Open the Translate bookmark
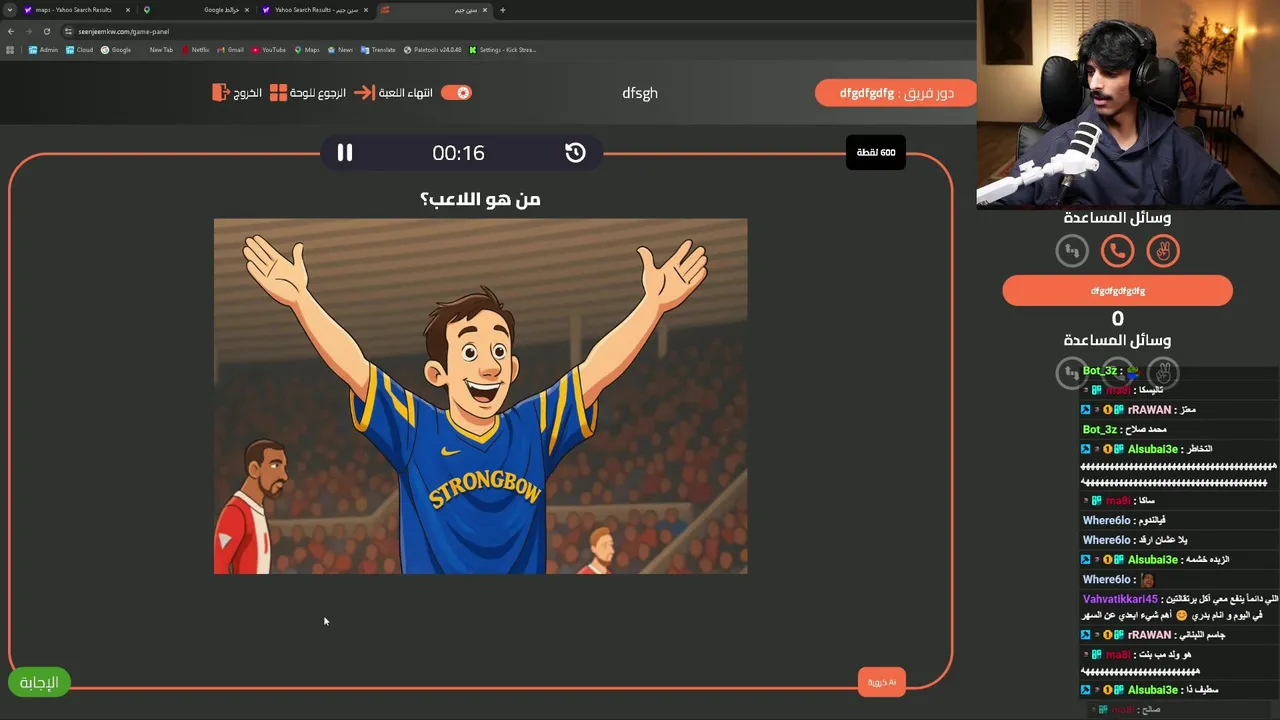Image resolution: width=1280 pixels, height=720 pixels. click(x=379, y=50)
